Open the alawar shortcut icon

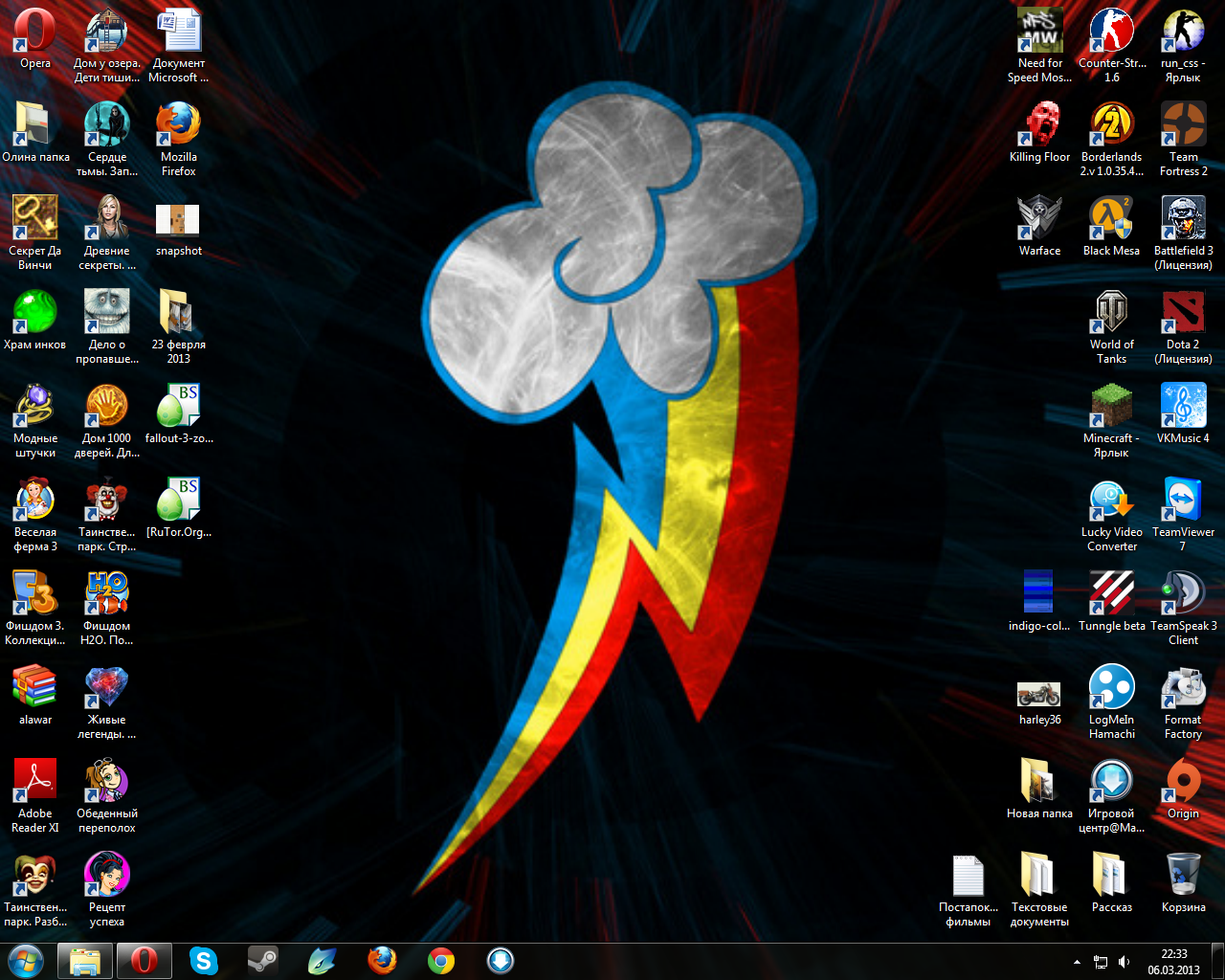[x=35, y=695]
